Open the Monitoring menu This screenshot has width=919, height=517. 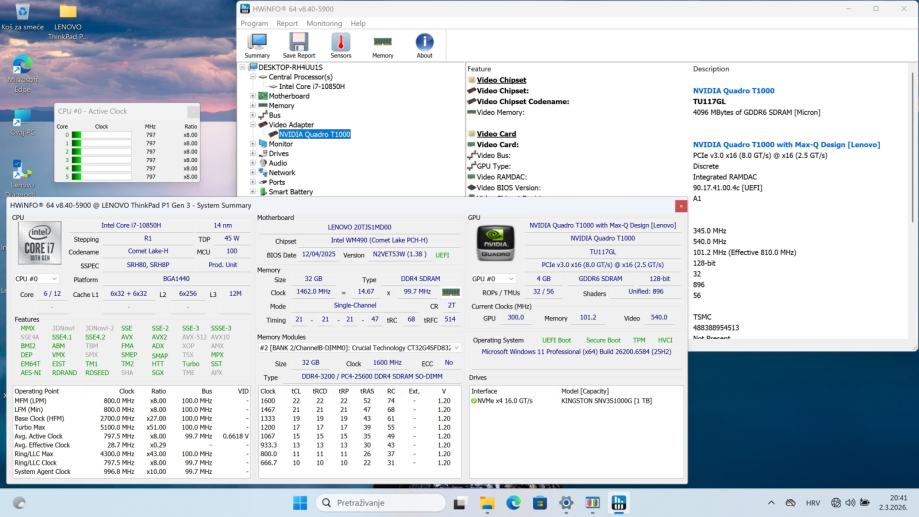pyautogui.click(x=323, y=23)
